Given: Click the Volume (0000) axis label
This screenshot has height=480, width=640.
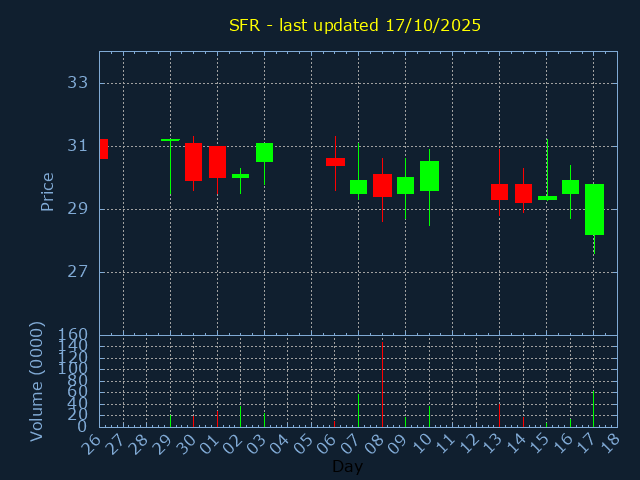Looking at the screenshot, I should (37, 381).
